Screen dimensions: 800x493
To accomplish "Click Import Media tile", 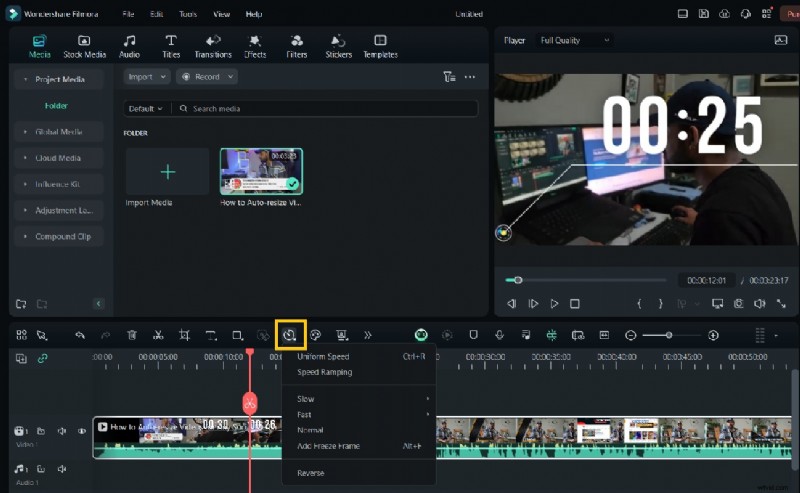I will (167, 172).
